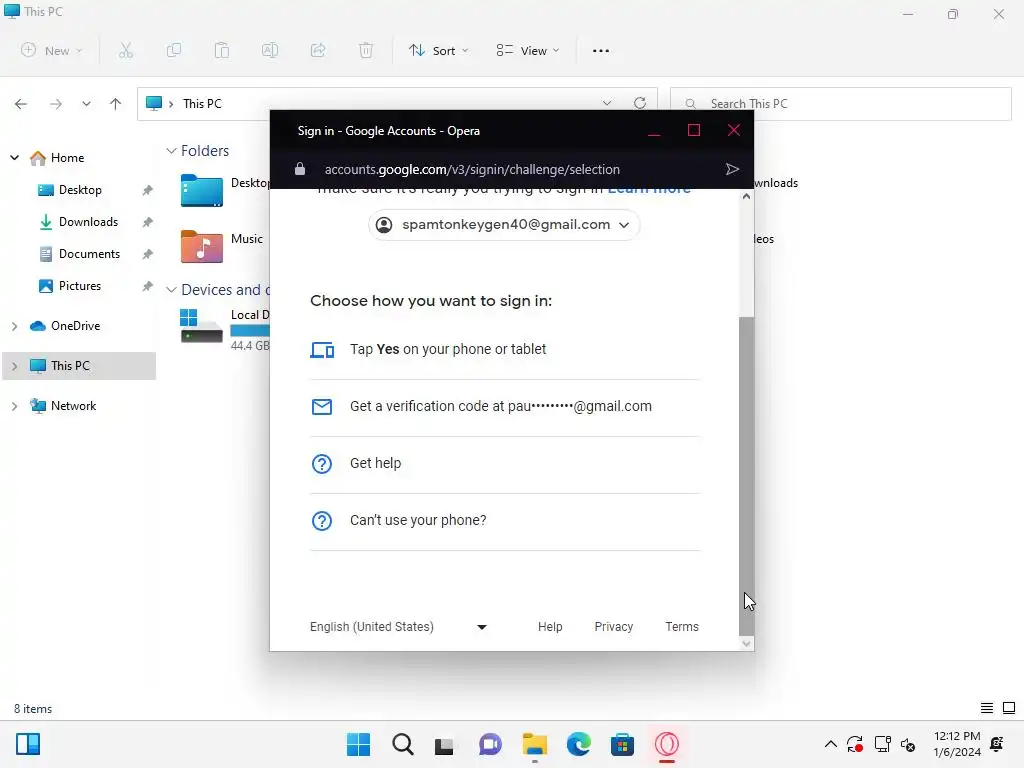
Task: Launch the Chat app from taskbar
Action: [490, 744]
